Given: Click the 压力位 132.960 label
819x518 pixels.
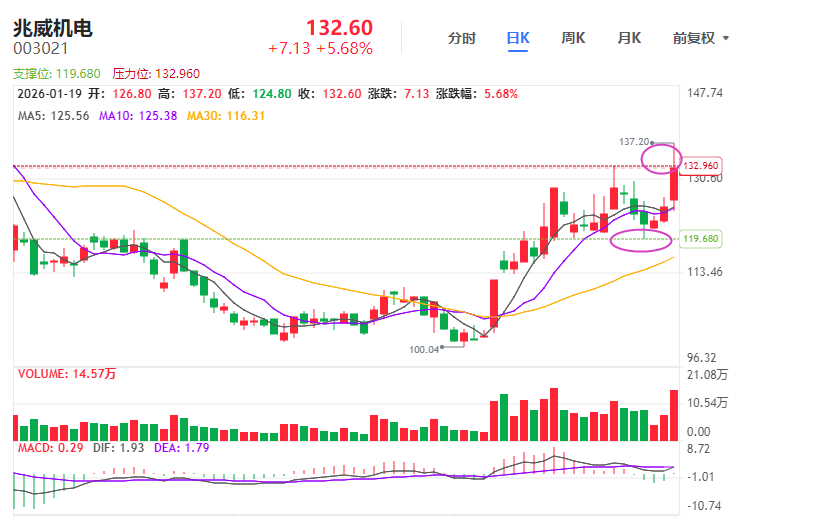Looking at the screenshot, I should pos(156,74).
